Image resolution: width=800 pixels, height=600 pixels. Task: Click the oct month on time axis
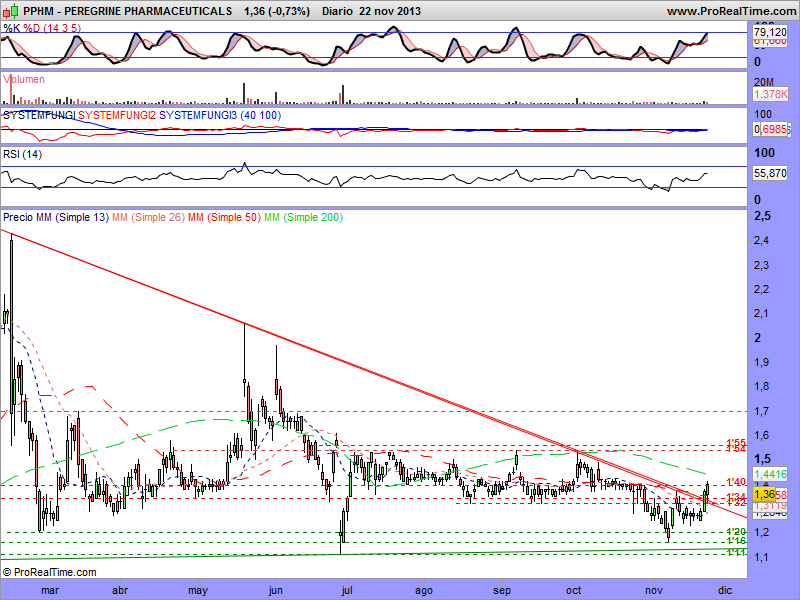pos(573,590)
